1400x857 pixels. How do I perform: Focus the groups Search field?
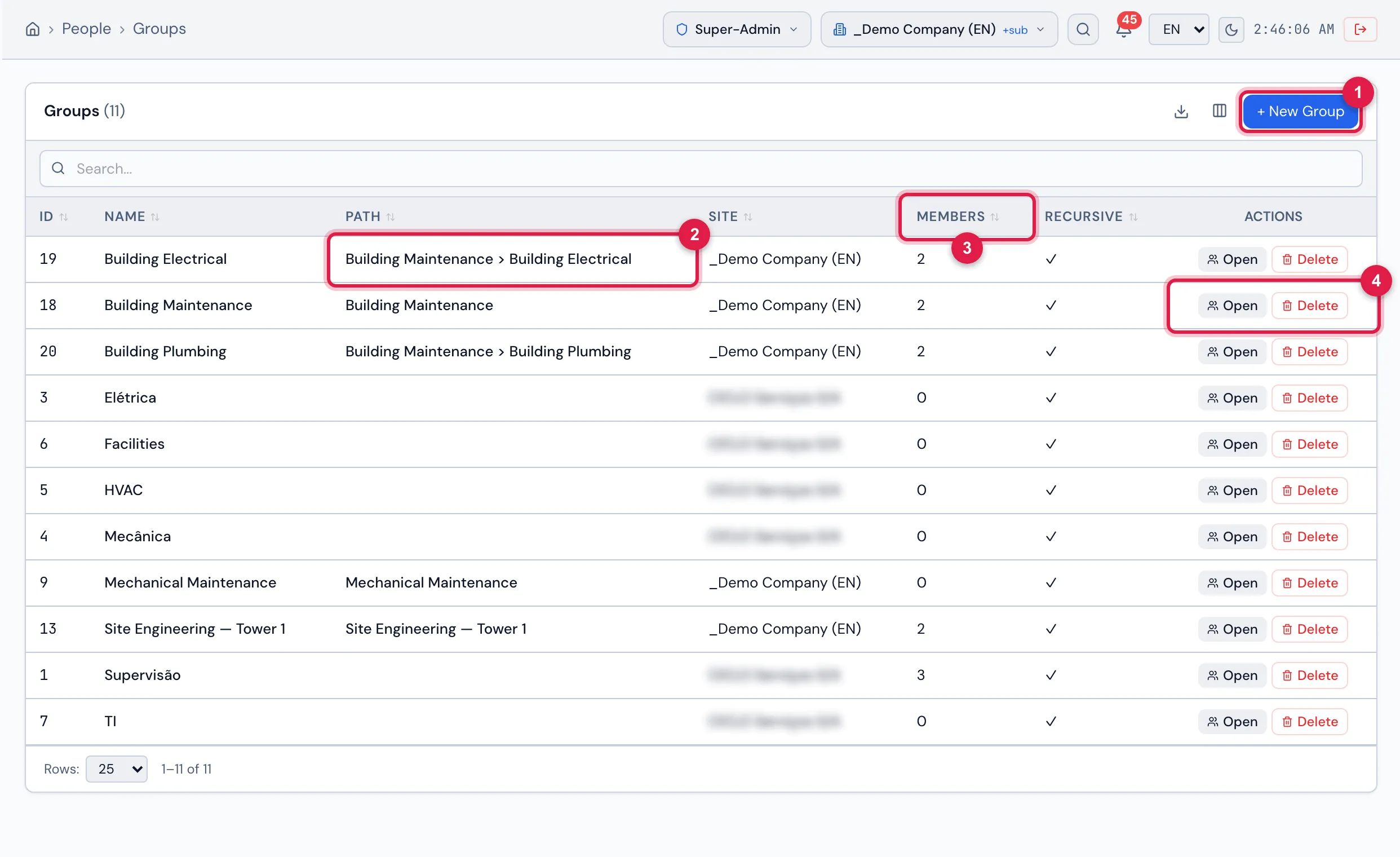click(x=701, y=169)
